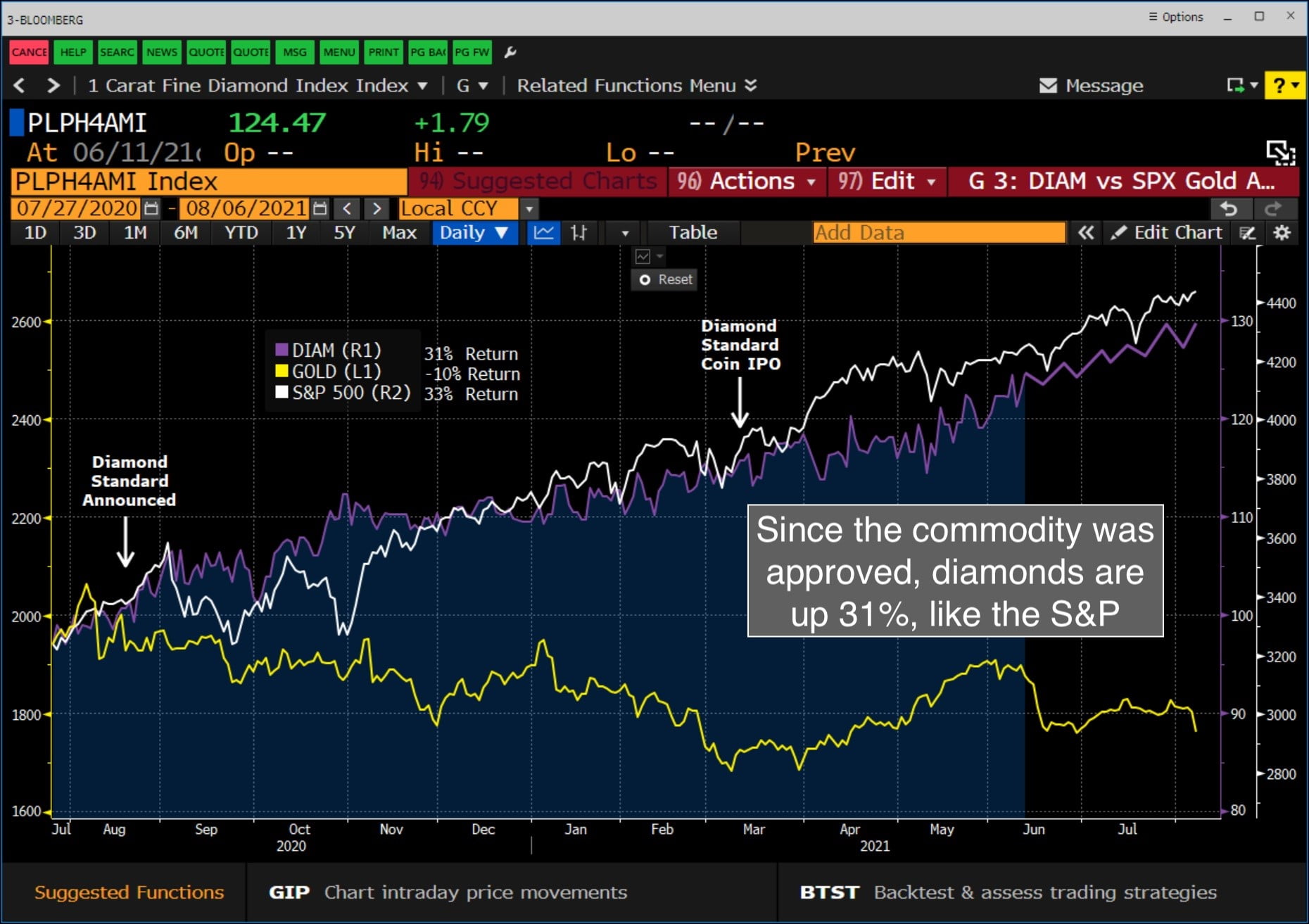Open the start date calendar picker
1309x924 pixels.
151,208
